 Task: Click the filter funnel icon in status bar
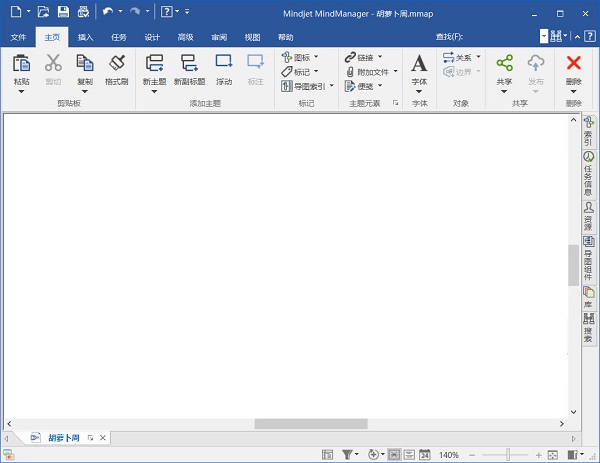click(x=347, y=455)
